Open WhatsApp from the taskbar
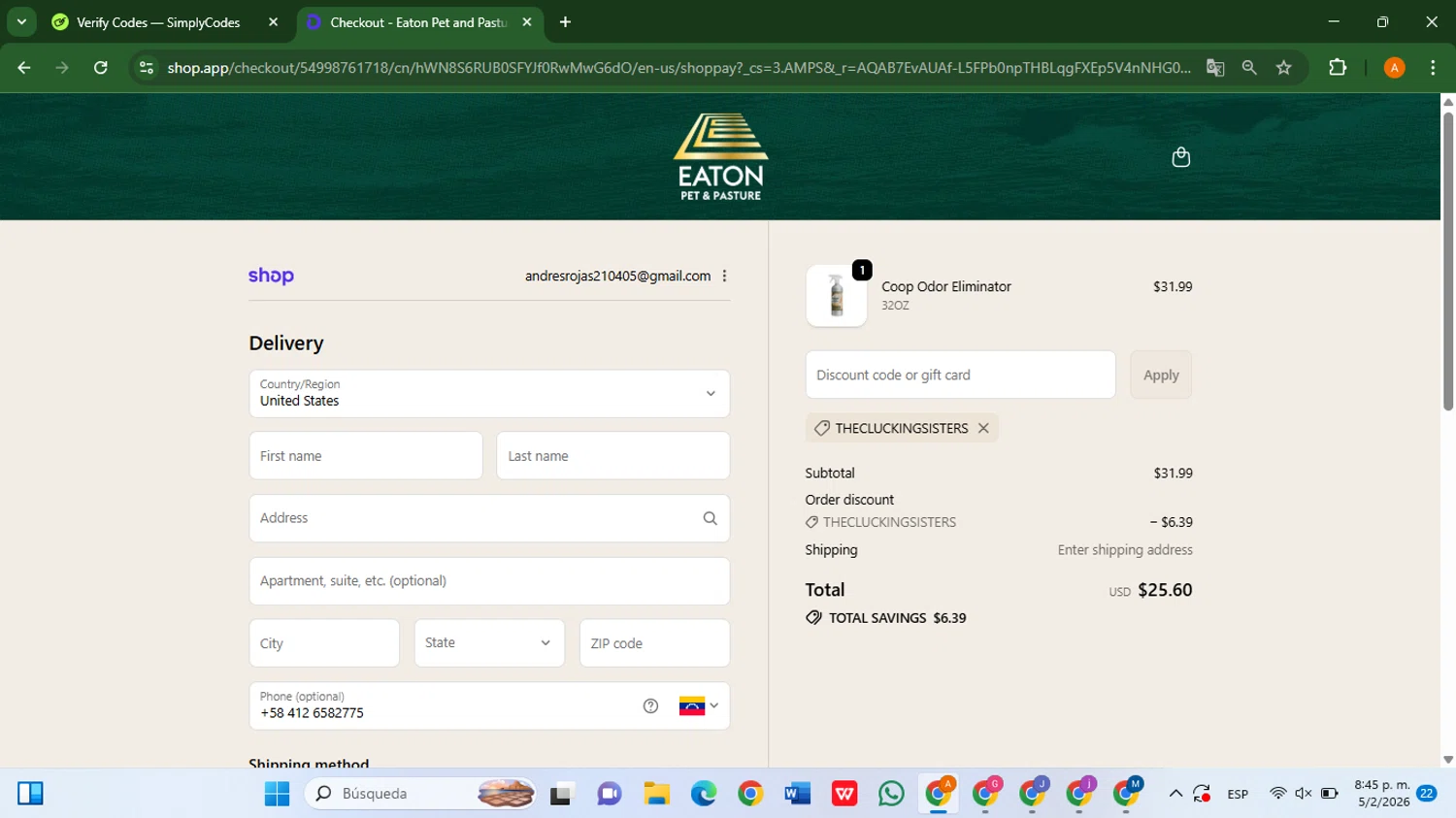The image size is (1456, 818). 891,794
